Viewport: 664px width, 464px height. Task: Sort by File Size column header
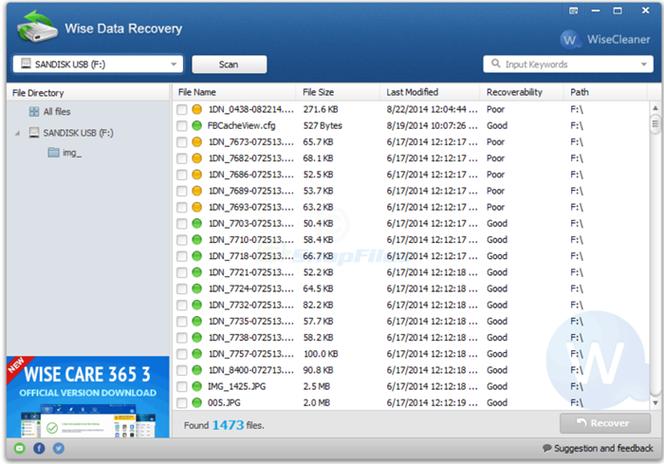[338, 92]
